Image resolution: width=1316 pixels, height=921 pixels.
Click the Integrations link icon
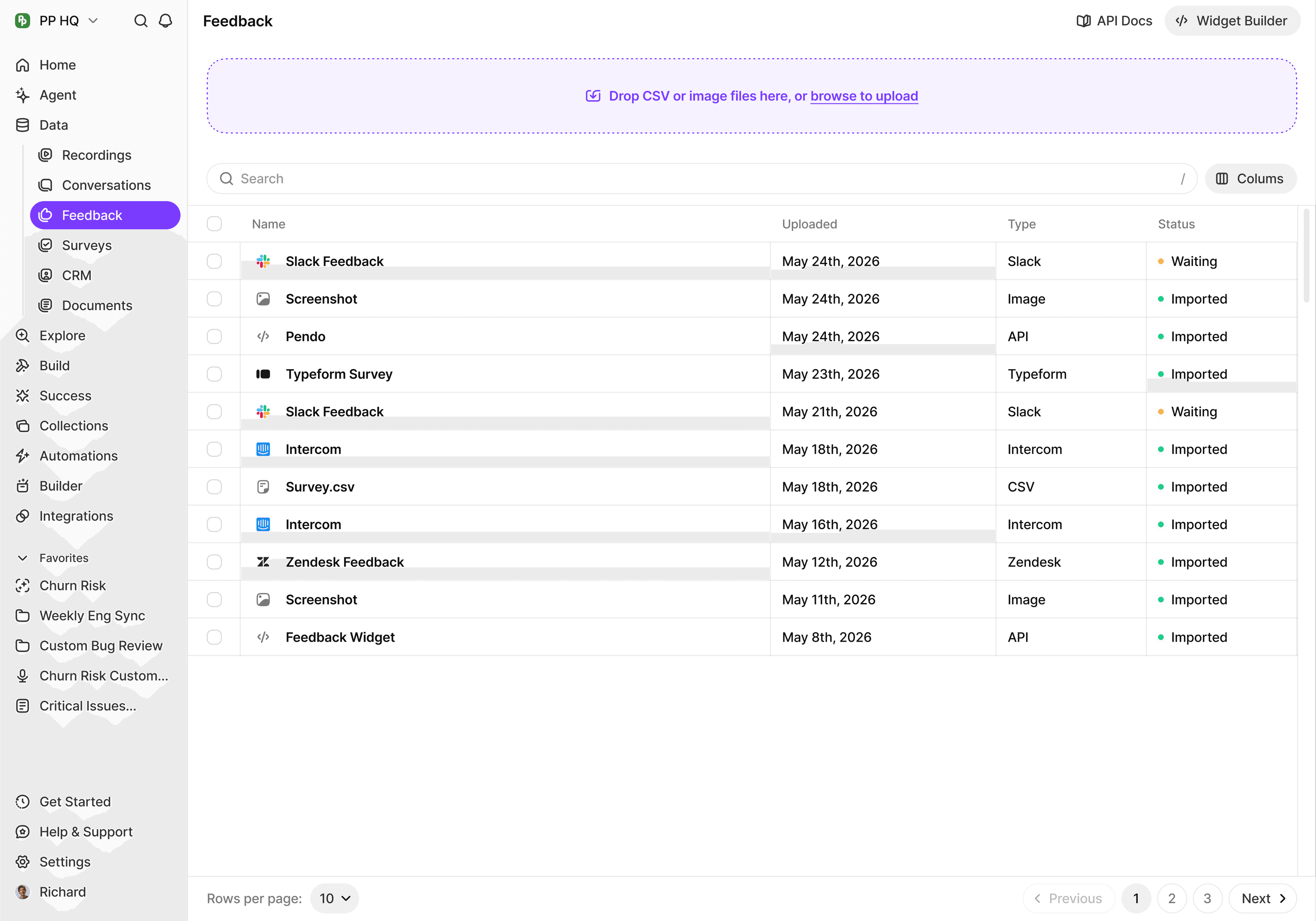coord(22,516)
